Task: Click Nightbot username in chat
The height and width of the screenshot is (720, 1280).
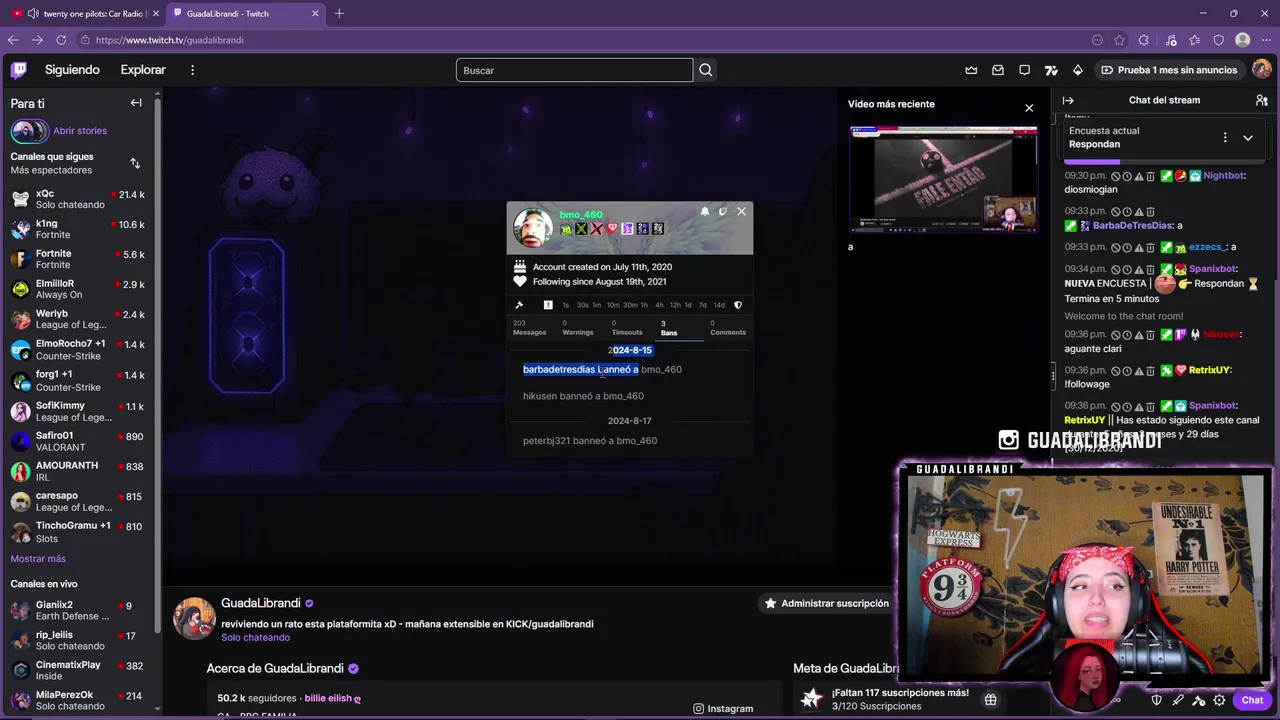Action: (1223, 175)
